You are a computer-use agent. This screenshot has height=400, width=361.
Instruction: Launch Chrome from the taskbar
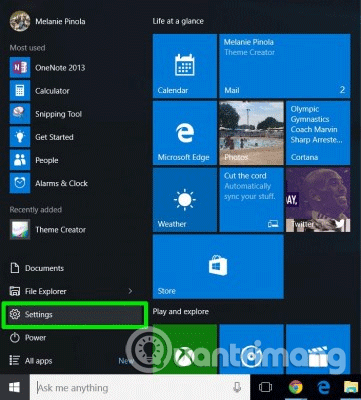296,387
